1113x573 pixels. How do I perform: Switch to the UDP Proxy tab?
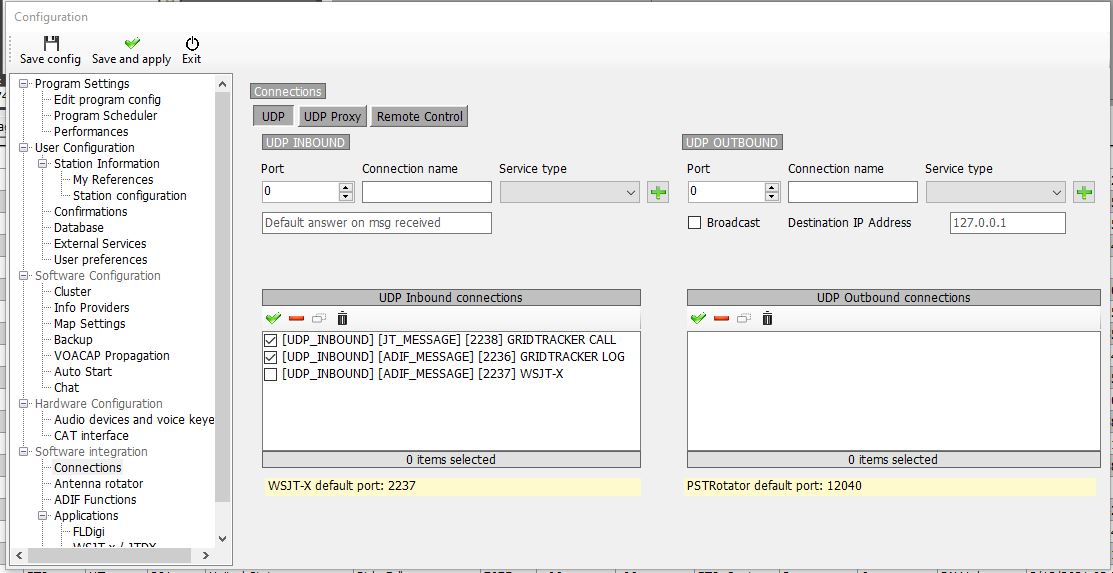(x=332, y=116)
